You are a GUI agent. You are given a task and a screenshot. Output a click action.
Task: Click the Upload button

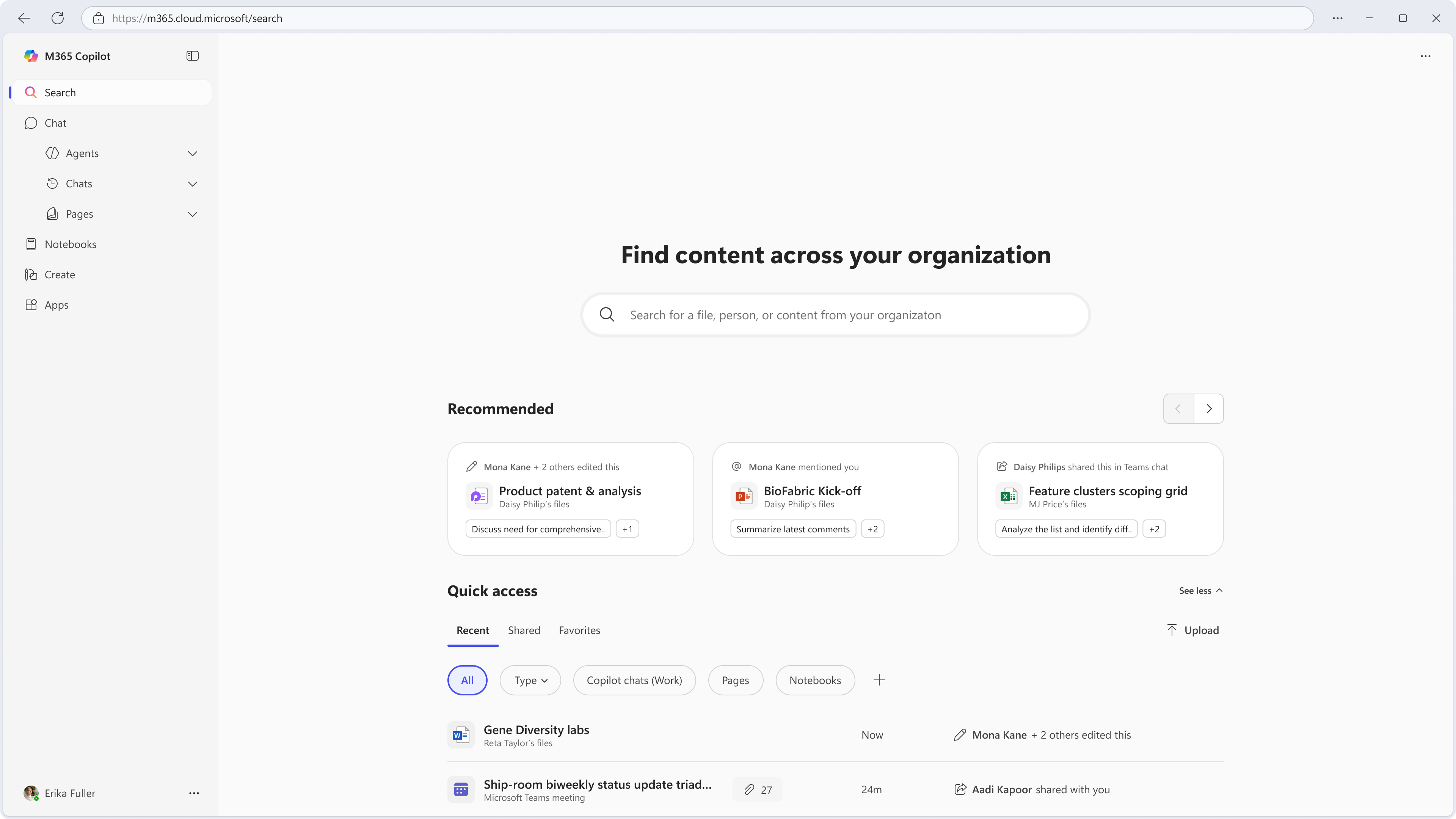click(1192, 630)
